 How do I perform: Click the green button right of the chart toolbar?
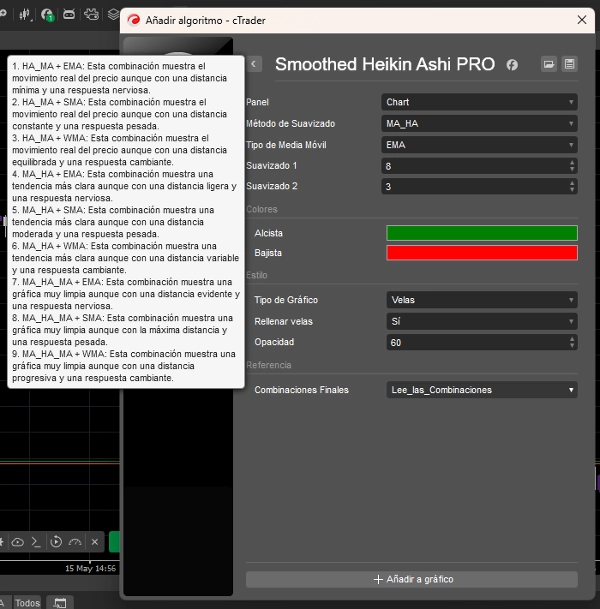114,542
